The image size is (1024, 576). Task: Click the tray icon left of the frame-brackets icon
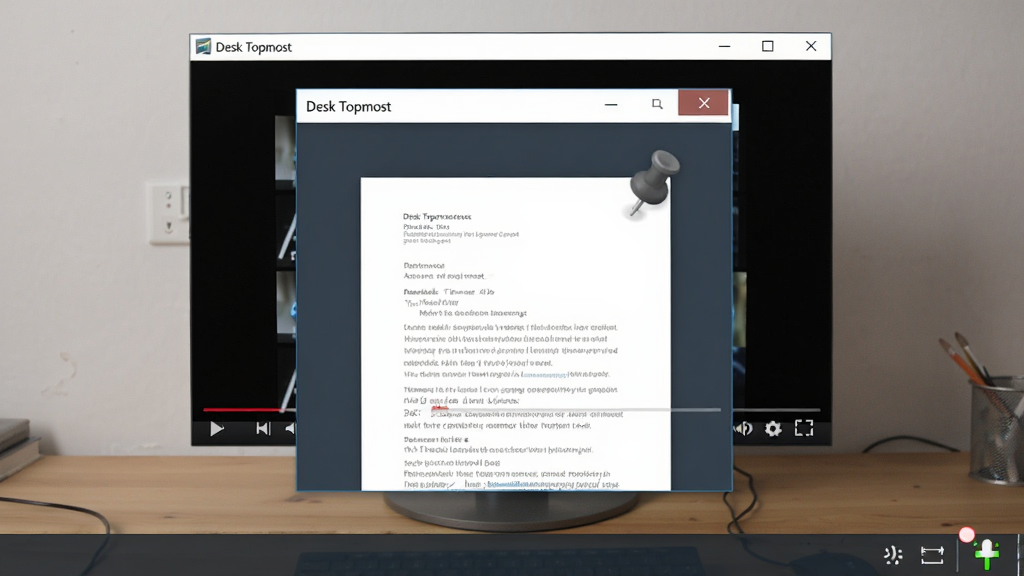893,555
